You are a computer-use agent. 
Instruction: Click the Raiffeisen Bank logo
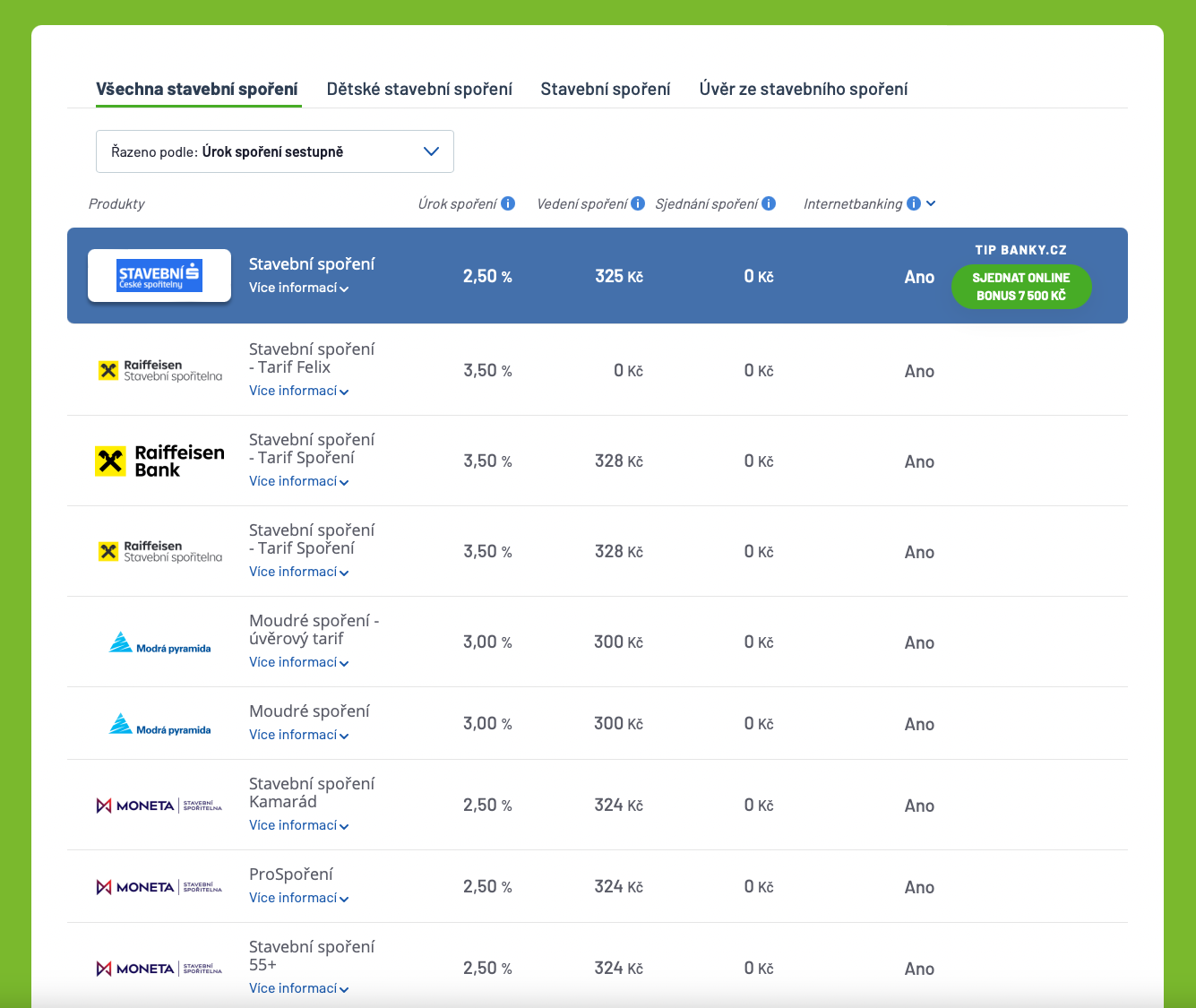click(159, 461)
